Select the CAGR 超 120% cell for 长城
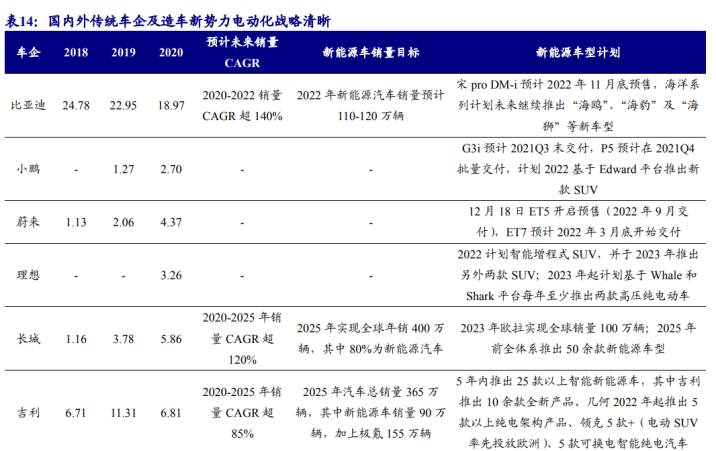 [x=242, y=339]
